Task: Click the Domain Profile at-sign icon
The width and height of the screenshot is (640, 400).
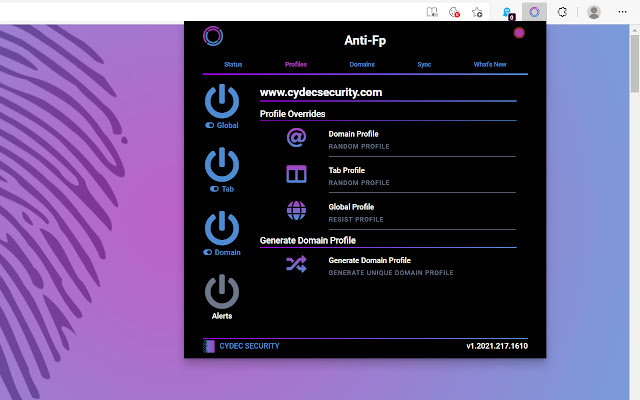Action: [x=296, y=138]
